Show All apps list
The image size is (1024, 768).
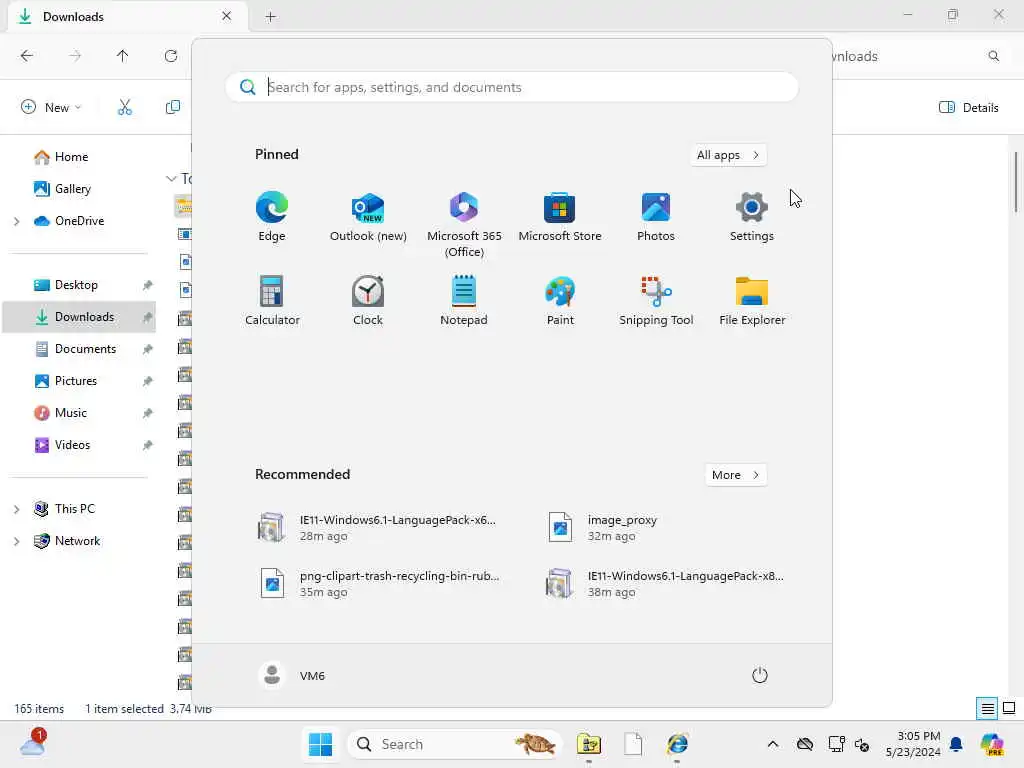point(728,155)
